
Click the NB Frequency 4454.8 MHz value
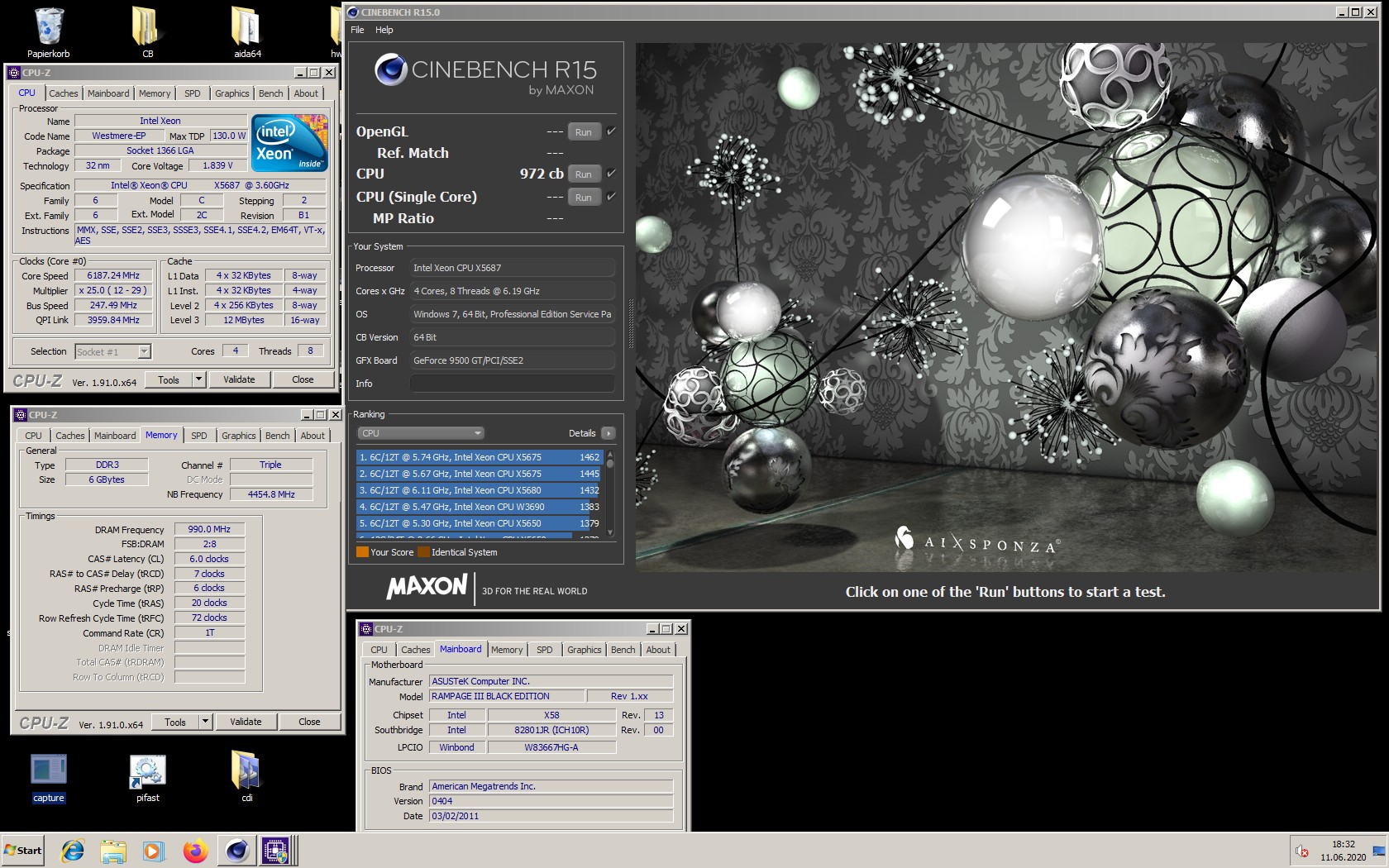point(271,494)
